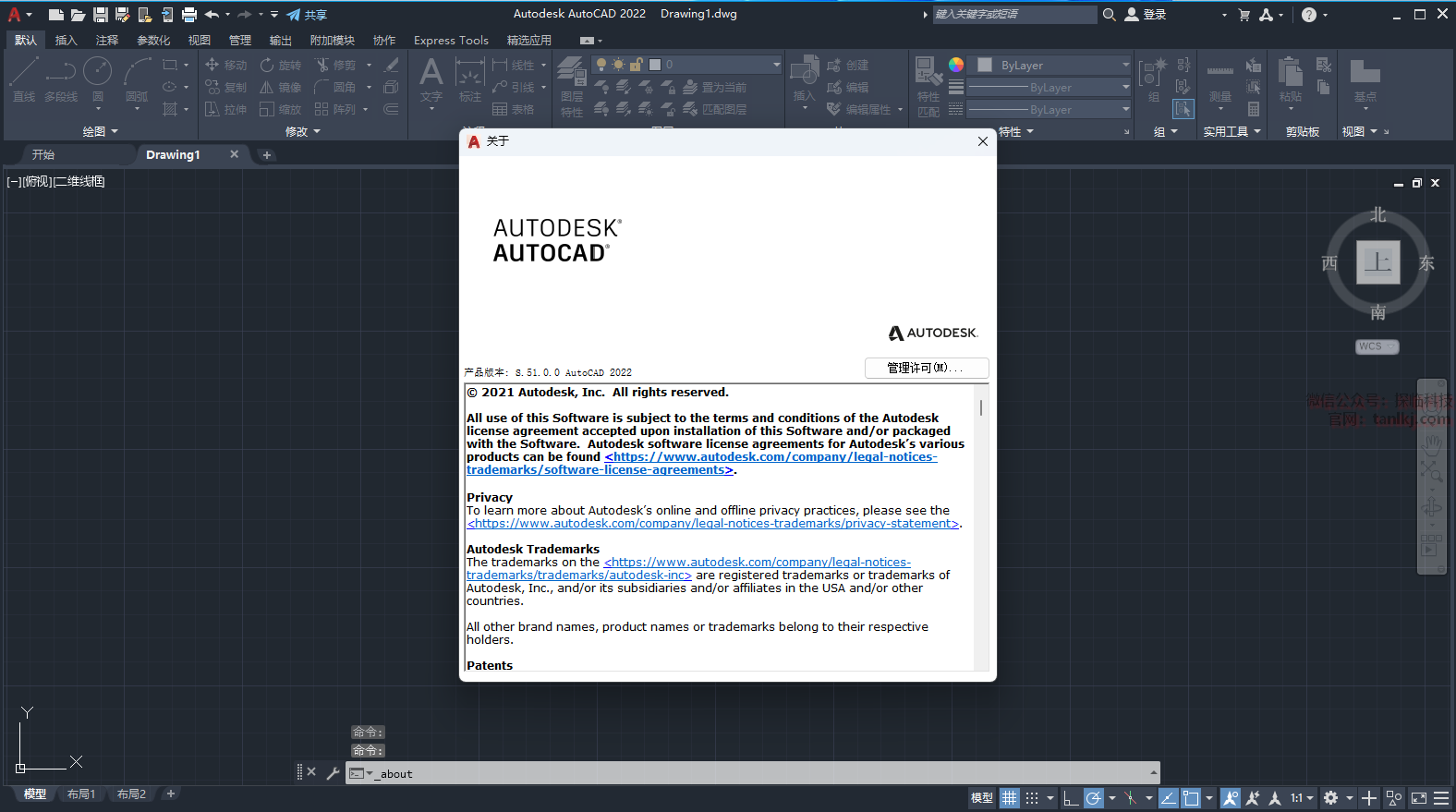This screenshot has width=1456, height=812.
Task: Switch to the 布局1 layout tab
Action: 81,794
